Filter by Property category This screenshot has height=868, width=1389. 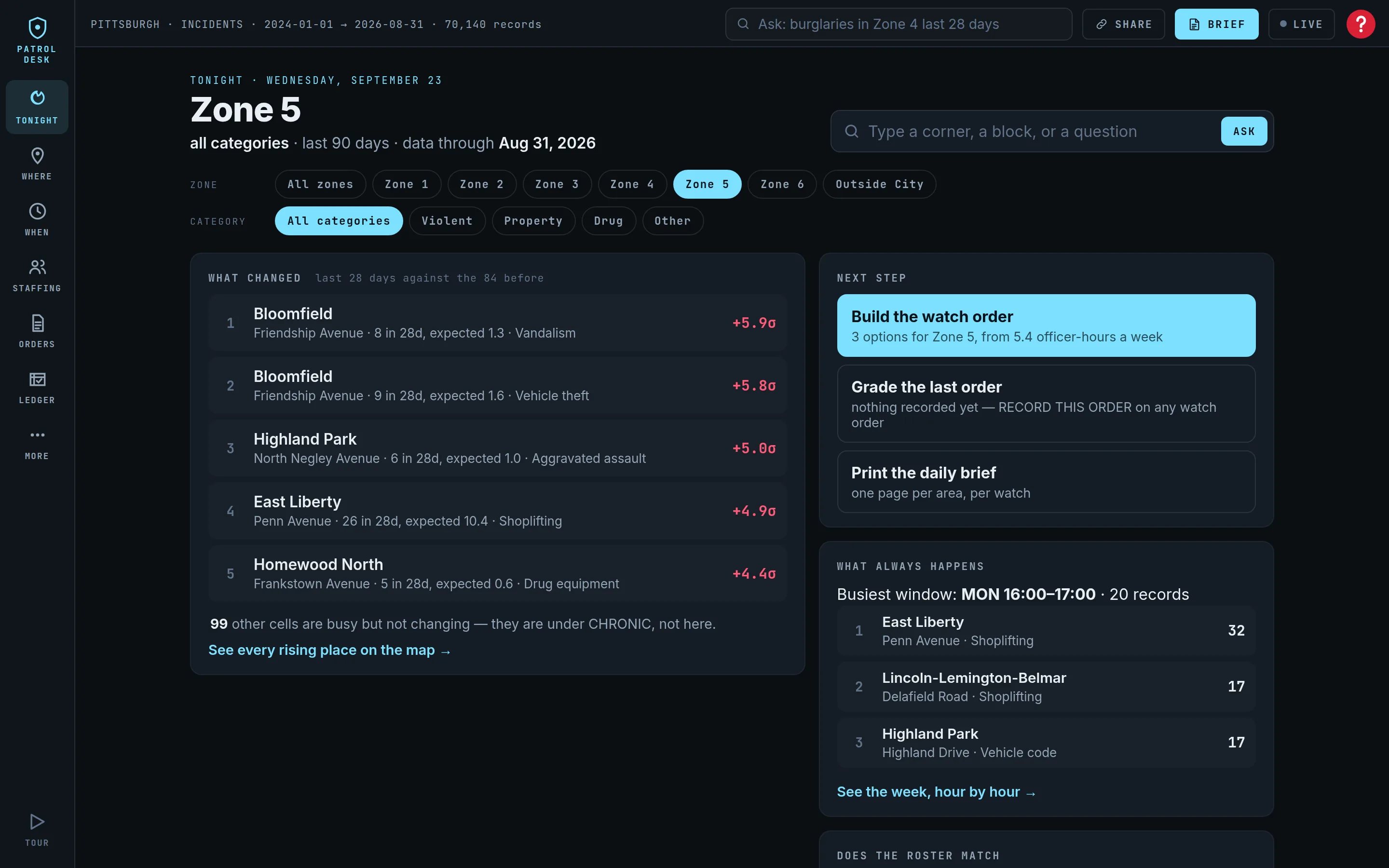[x=533, y=221]
